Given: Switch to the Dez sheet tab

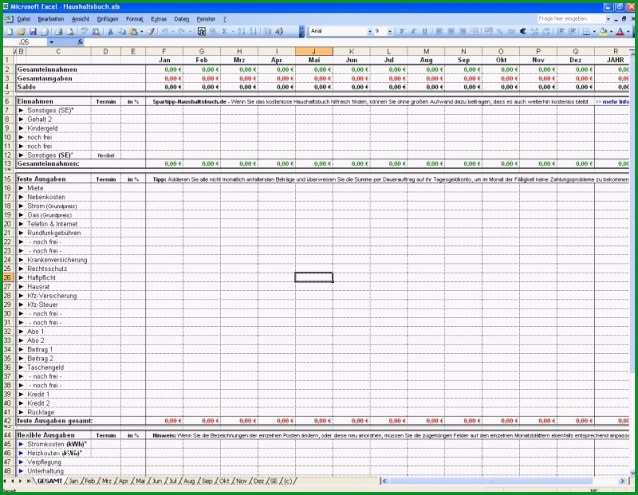Looking at the screenshot, I should coord(259,481).
